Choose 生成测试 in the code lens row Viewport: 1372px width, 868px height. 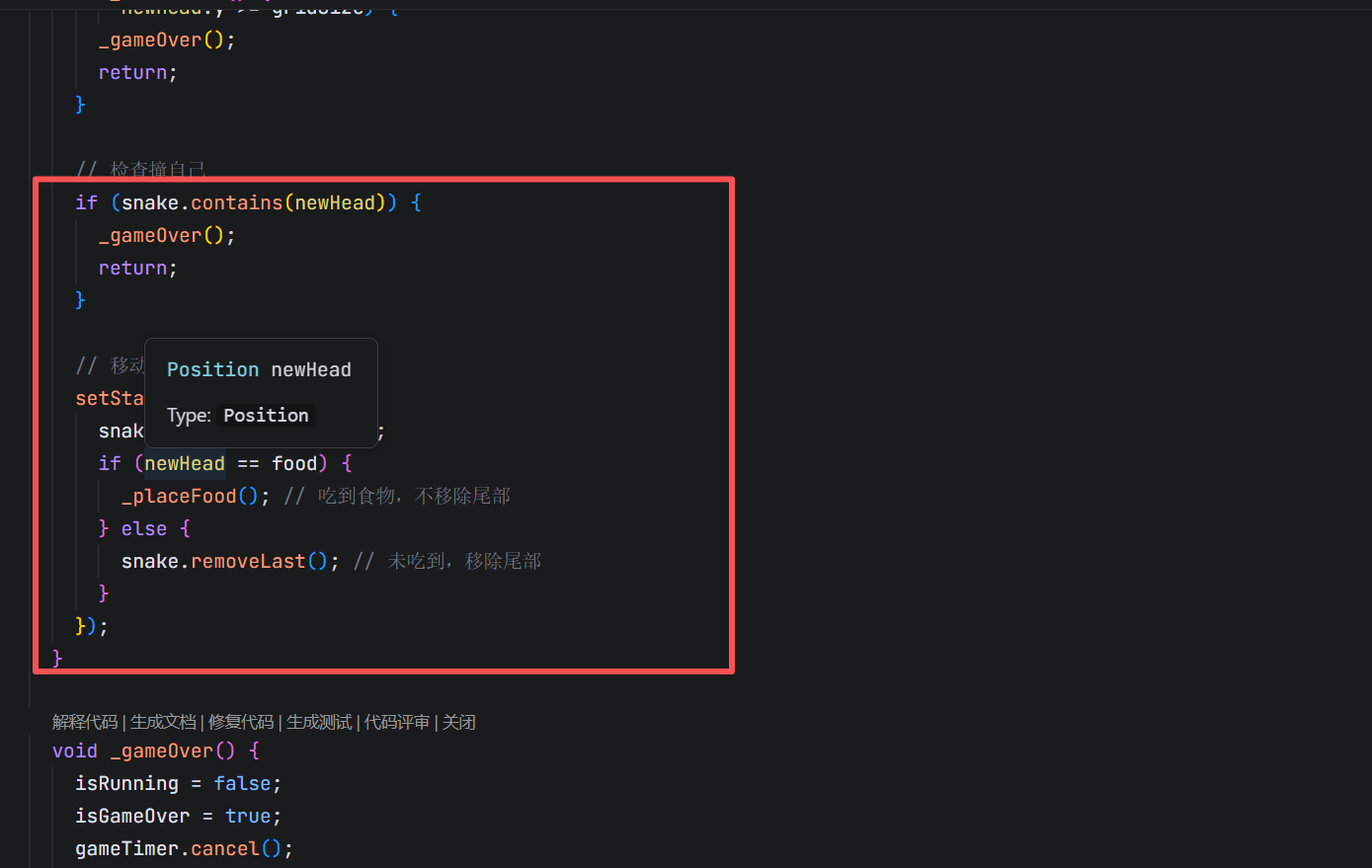click(x=319, y=722)
